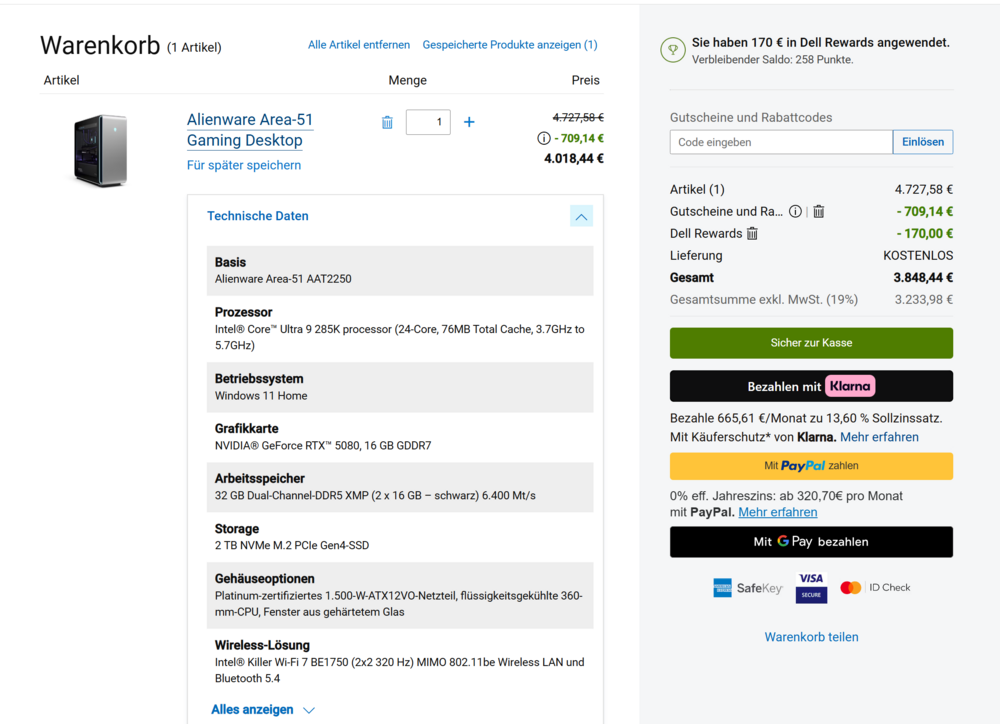Click the Dell Rewards trophy icon
The width and height of the screenshot is (1000, 724).
pyautogui.click(x=673, y=50)
